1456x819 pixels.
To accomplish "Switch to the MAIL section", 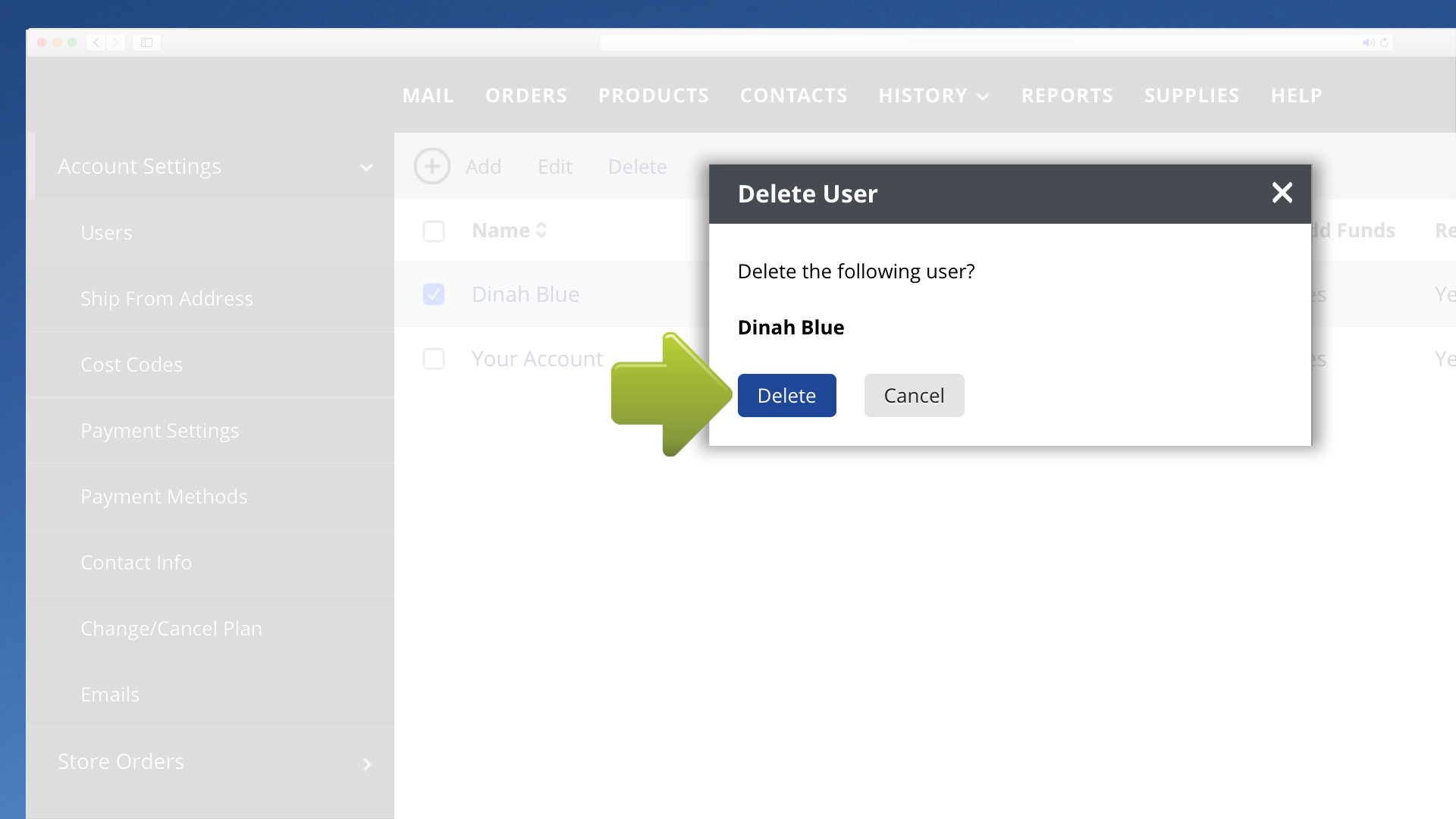I will tap(428, 96).
